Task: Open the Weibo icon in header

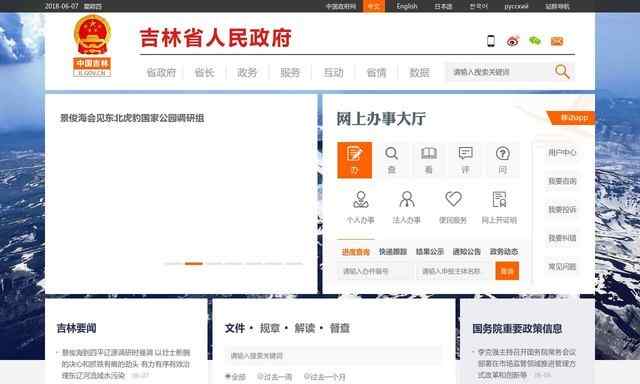Action: 513,41
